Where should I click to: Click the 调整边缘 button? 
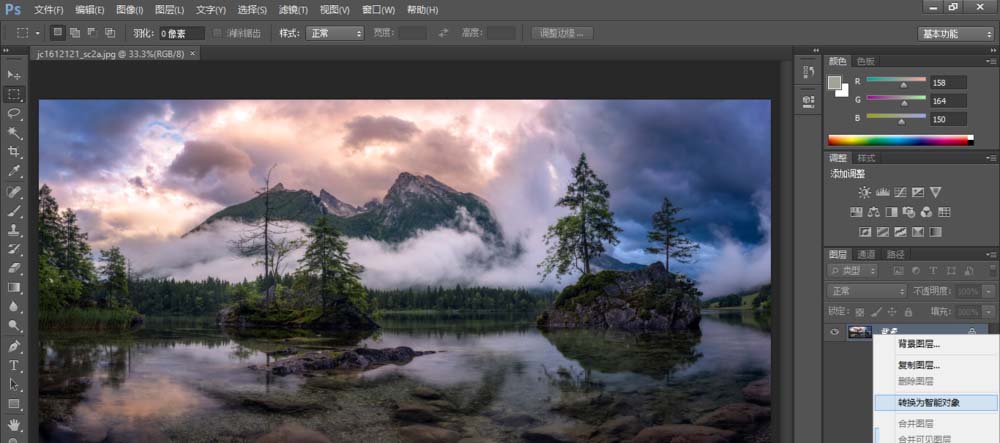coord(562,33)
